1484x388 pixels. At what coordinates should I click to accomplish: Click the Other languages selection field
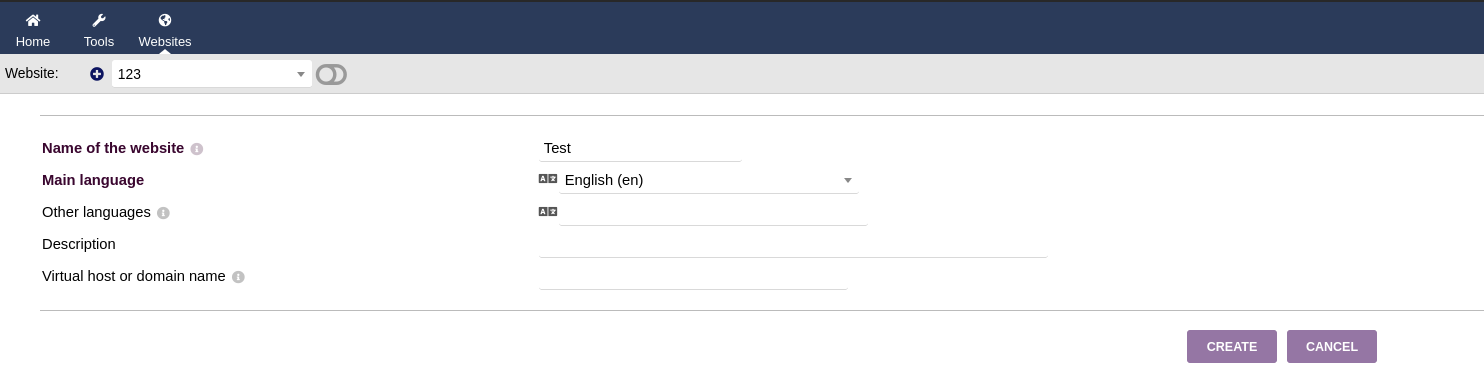click(713, 212)
